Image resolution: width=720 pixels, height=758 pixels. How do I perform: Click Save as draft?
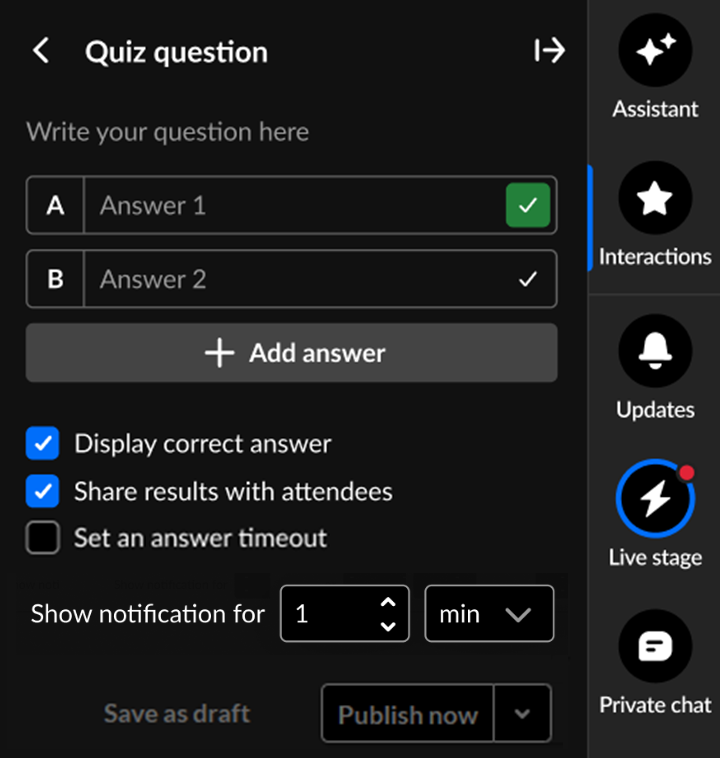pyautogui.click(x=177, y=713)
